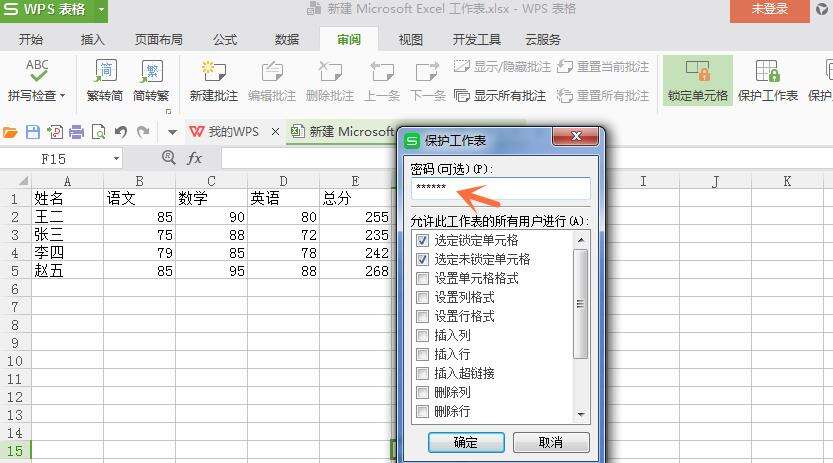Enable 插入超链接 checkbox

point(422,373)
